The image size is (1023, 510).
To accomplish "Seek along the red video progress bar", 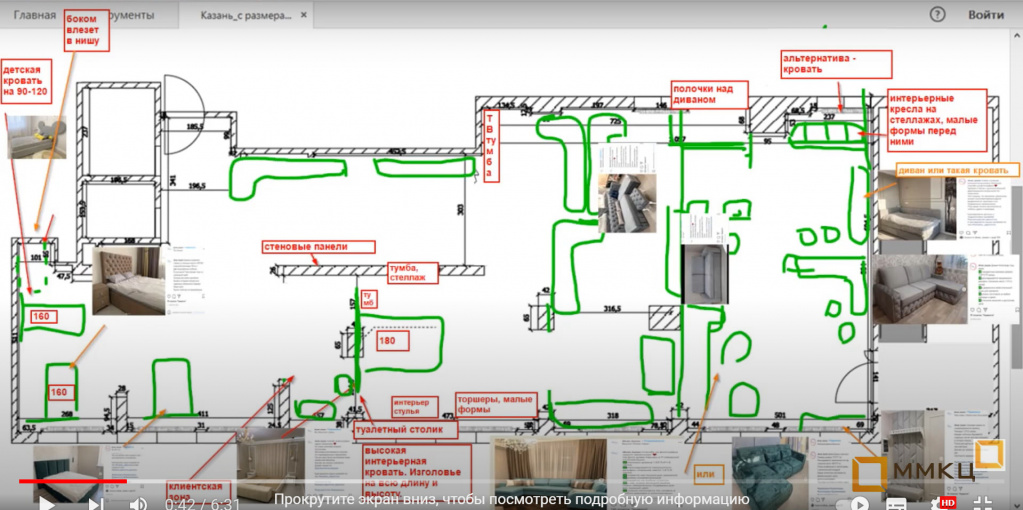I will click(72, 481).
